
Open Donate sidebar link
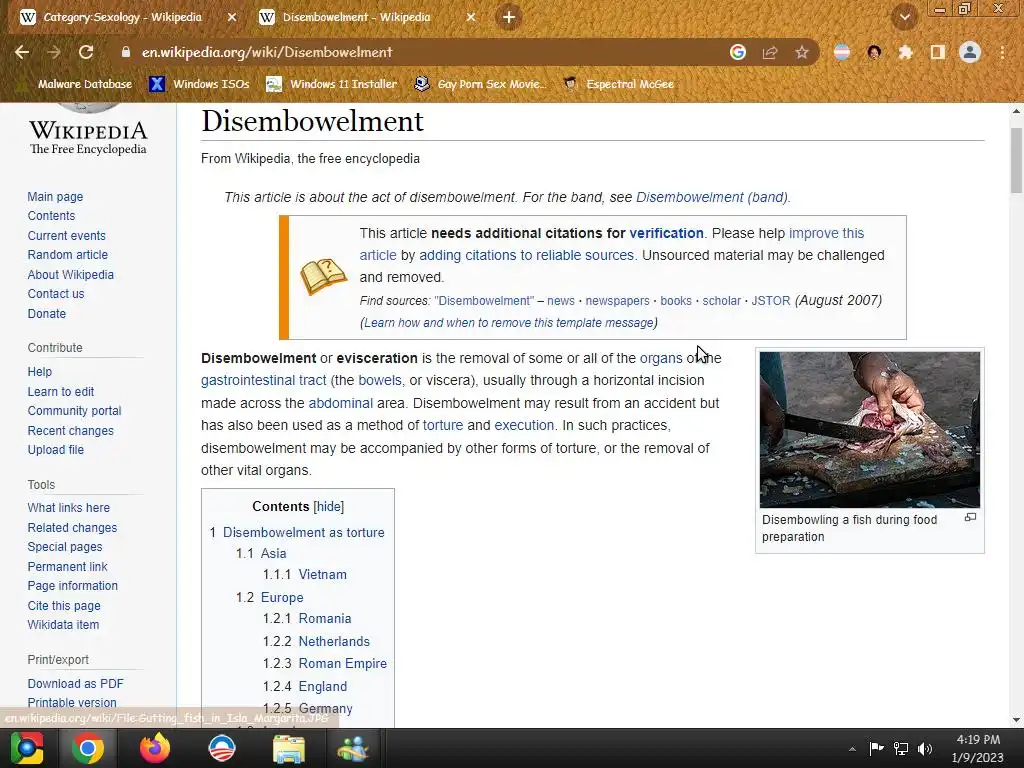[x=47, y=313]
